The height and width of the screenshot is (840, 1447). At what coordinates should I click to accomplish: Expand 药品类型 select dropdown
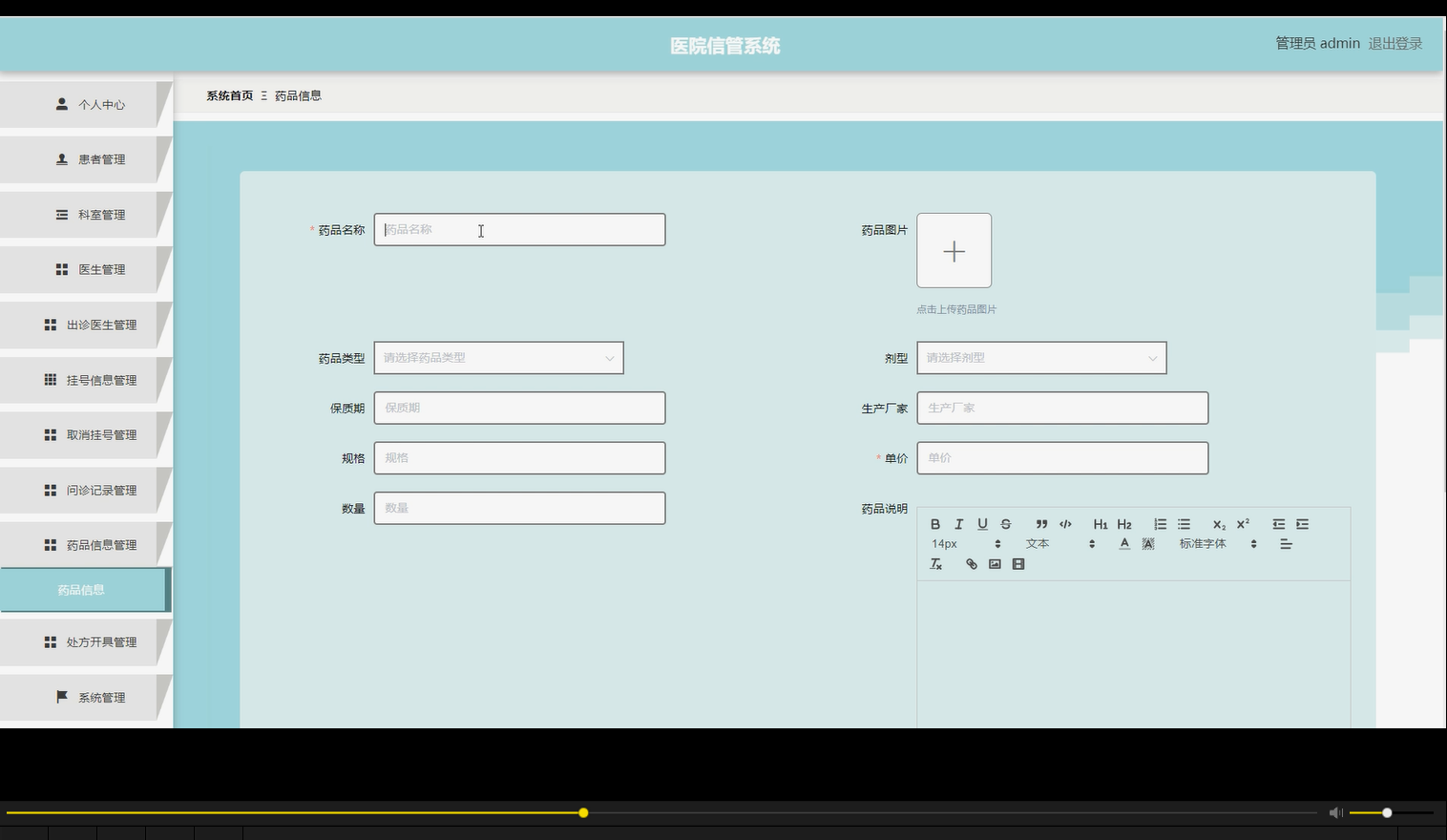click(498, 358)
